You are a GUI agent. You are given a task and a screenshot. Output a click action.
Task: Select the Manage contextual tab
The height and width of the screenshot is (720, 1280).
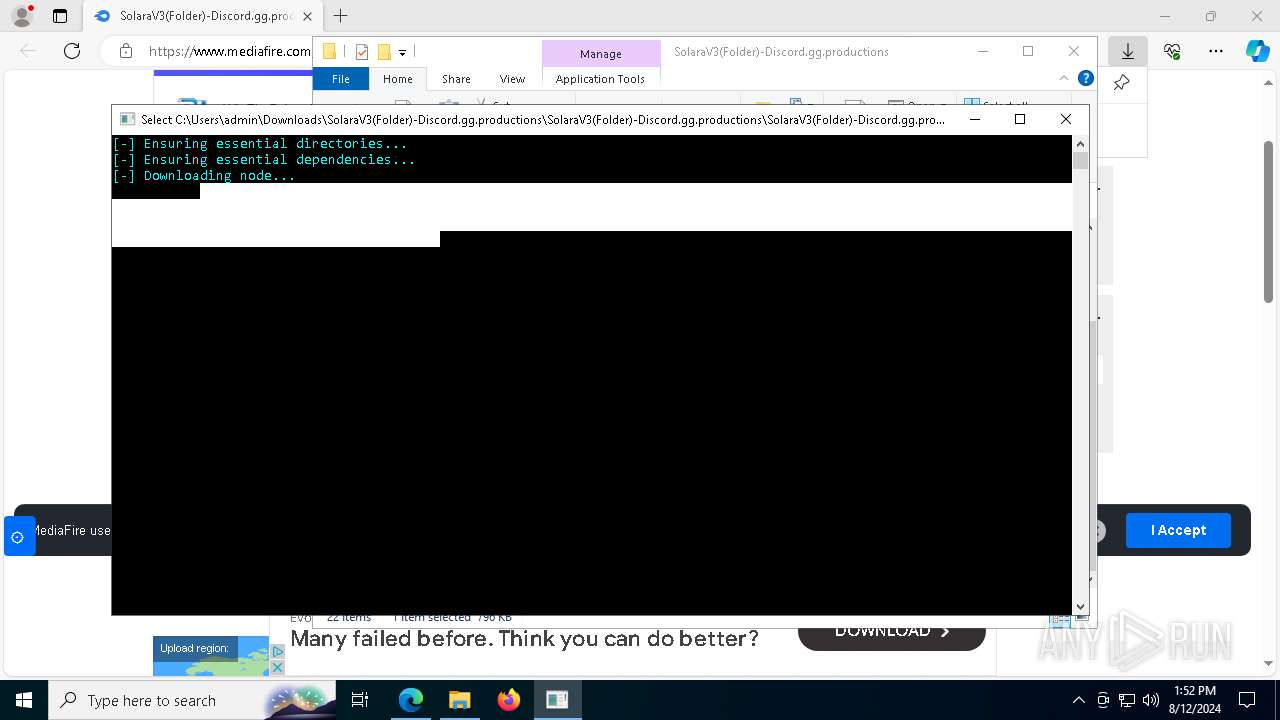[601, 53]
